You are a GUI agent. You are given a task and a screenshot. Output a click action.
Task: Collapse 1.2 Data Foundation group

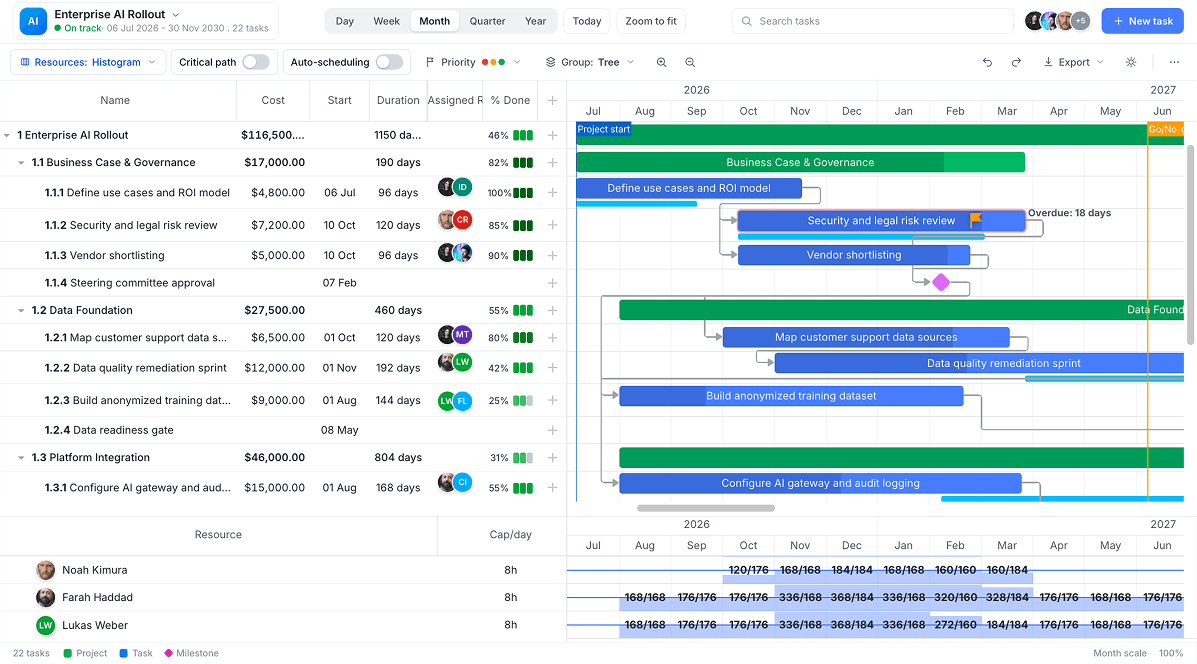pos(21,311)
